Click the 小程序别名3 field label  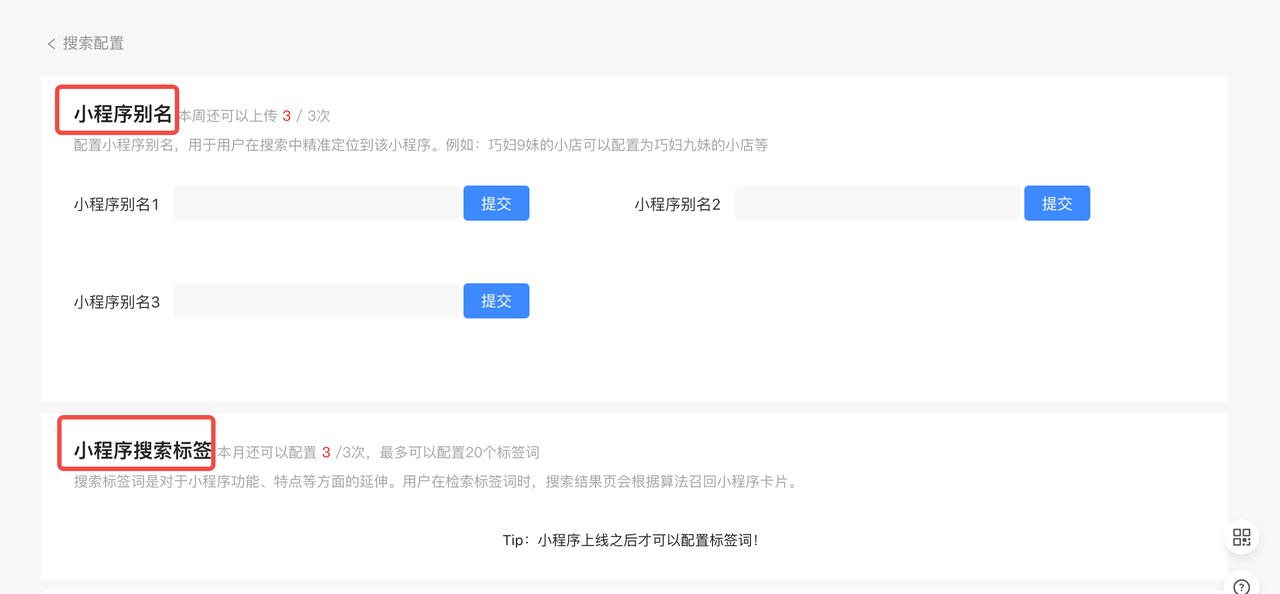pos(116,302)
